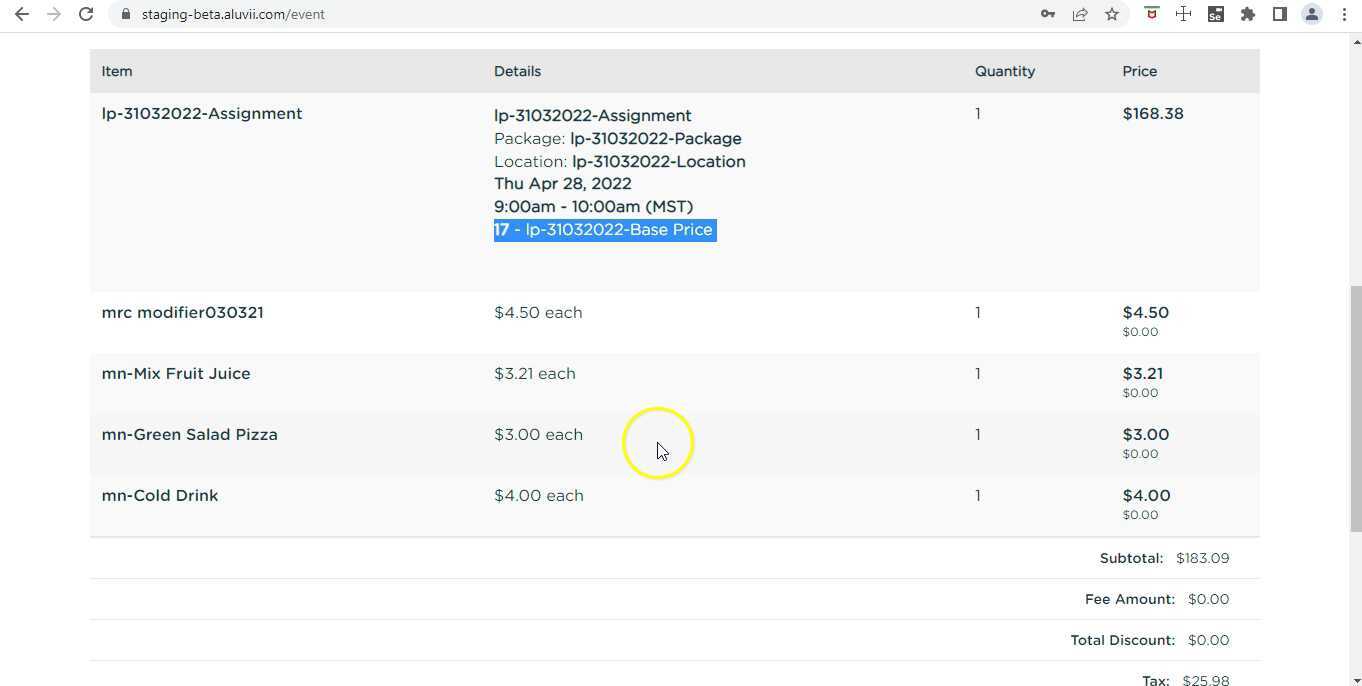This screenshot has height=686, width=1362.
Task: Toggle the Back navigation arrow
Action: pyautogui.click(x=21, y=14)
